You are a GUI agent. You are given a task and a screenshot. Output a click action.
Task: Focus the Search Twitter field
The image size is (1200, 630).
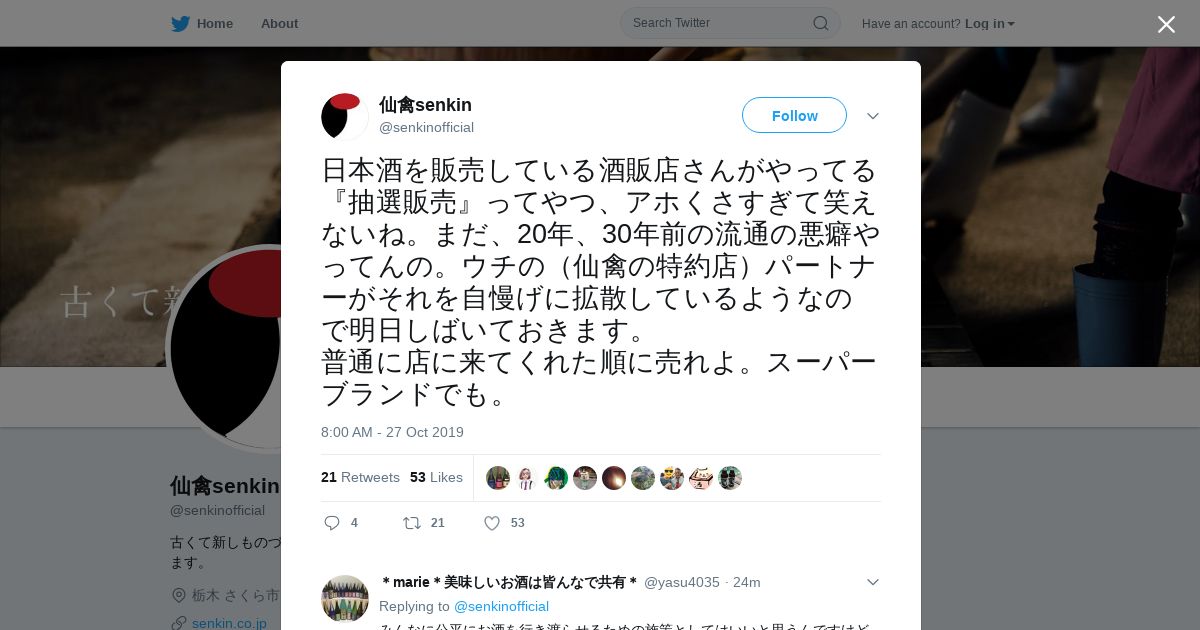[x=730, y=23]
